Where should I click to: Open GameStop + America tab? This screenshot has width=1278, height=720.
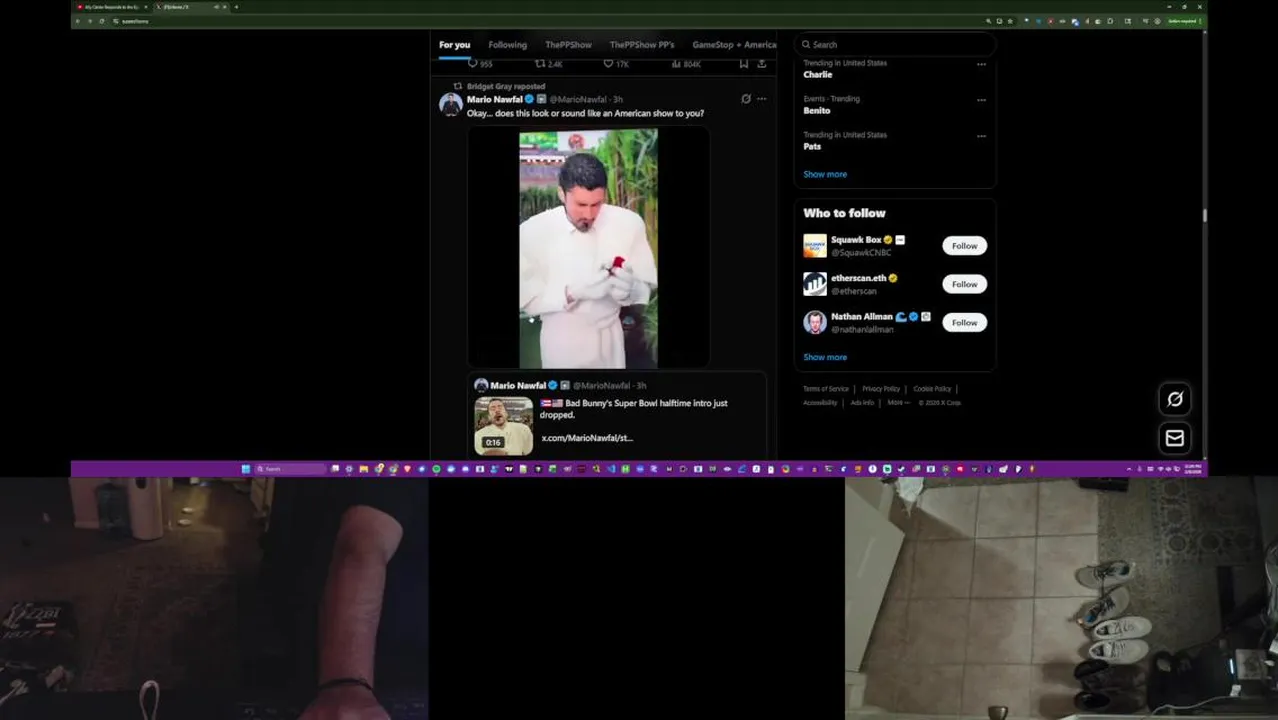pyautogui.click(x=734, y=45)
